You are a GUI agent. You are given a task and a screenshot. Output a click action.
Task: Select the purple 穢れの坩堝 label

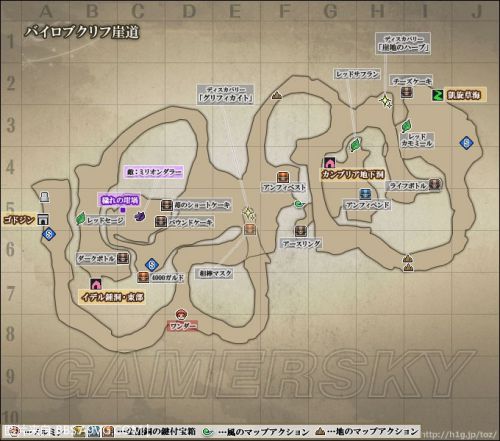[x=119, y=200]
